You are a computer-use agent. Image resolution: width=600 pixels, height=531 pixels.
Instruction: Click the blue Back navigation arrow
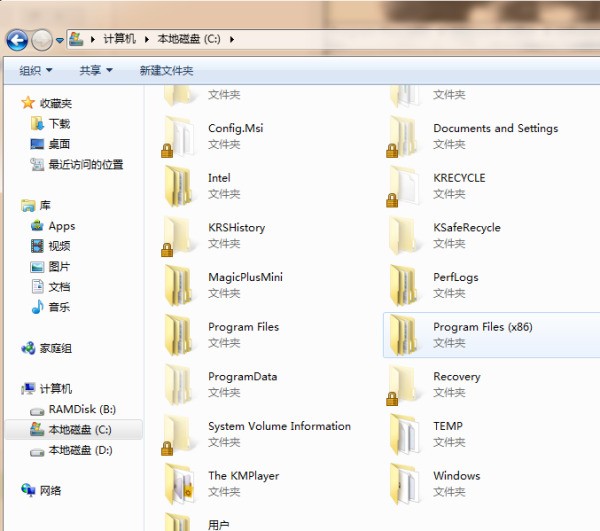17,40
